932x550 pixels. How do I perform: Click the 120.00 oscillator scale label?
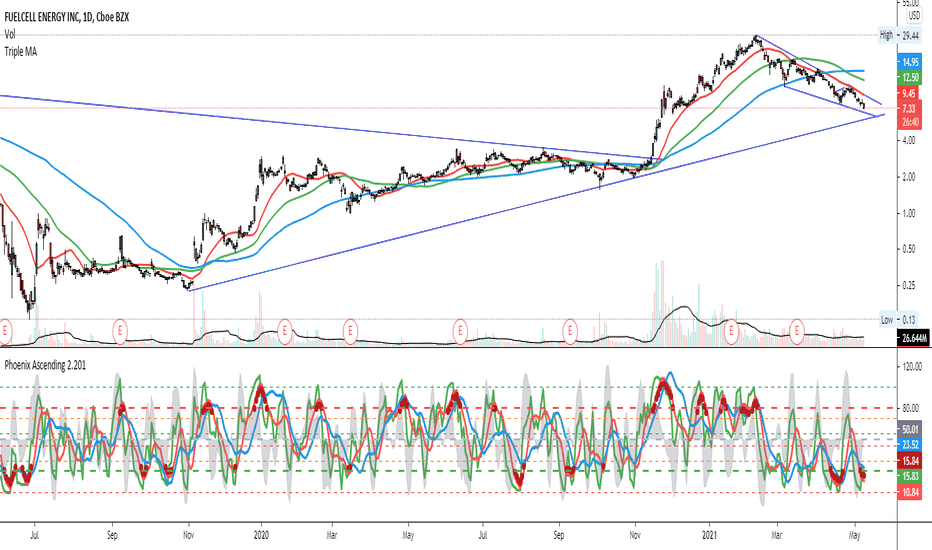coord(912,367)
